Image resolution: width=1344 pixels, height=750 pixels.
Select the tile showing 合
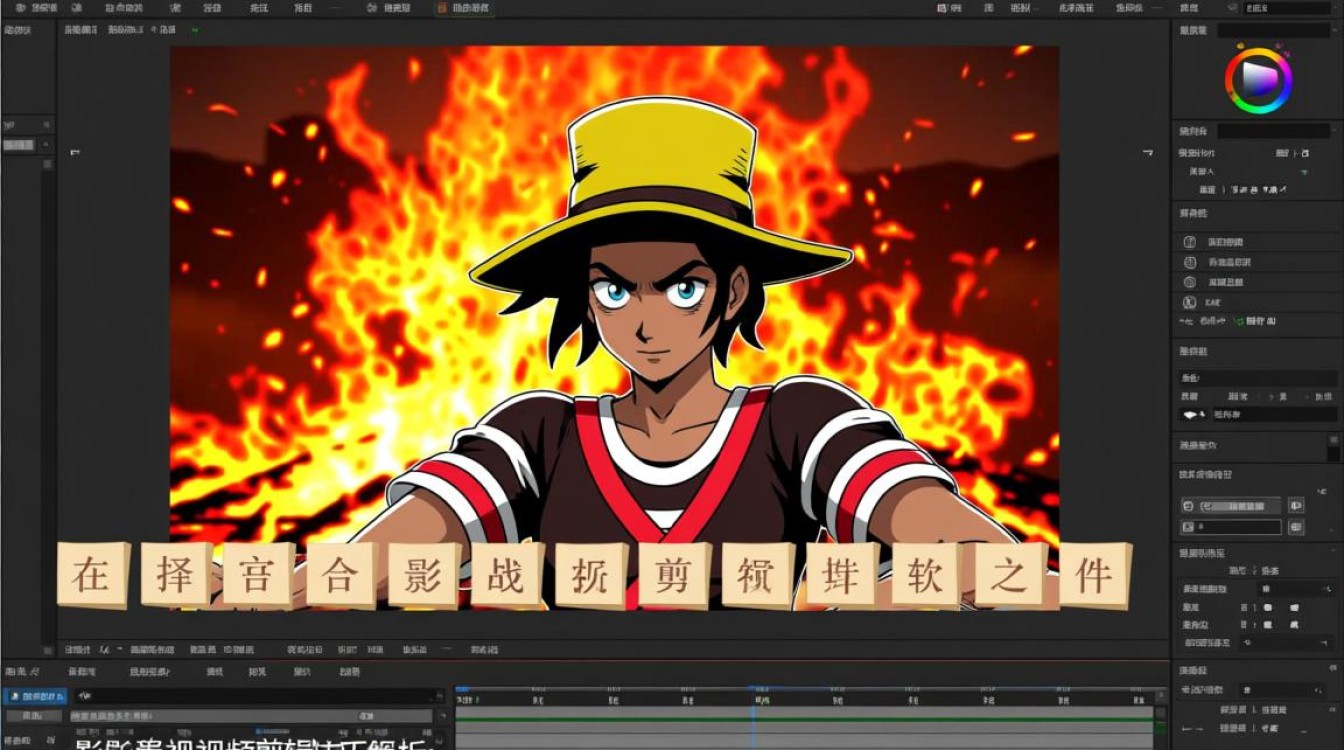click(342, 575)
